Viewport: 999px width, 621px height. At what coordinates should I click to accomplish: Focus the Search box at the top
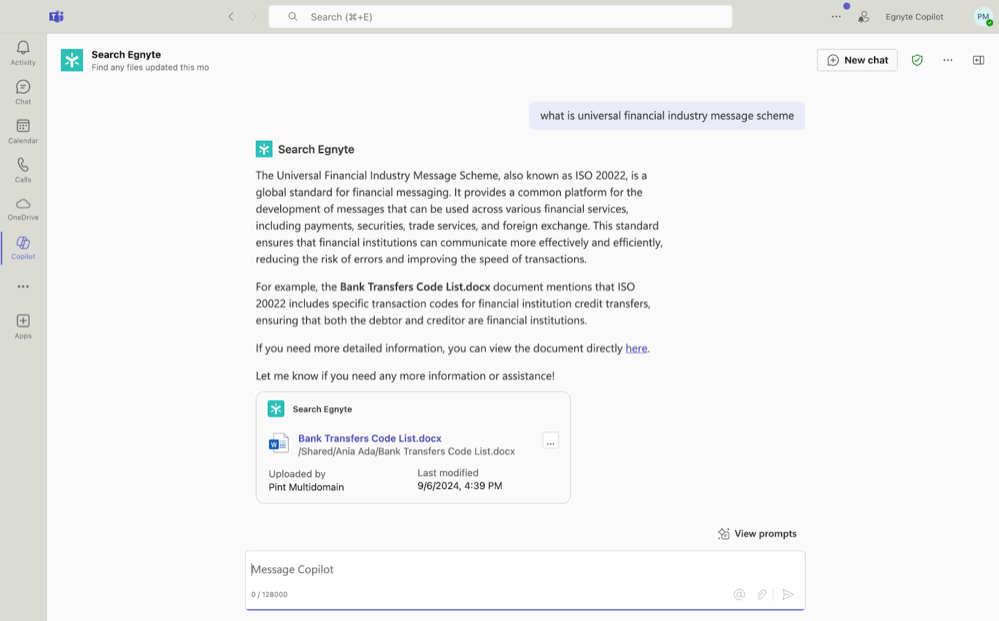500,17
